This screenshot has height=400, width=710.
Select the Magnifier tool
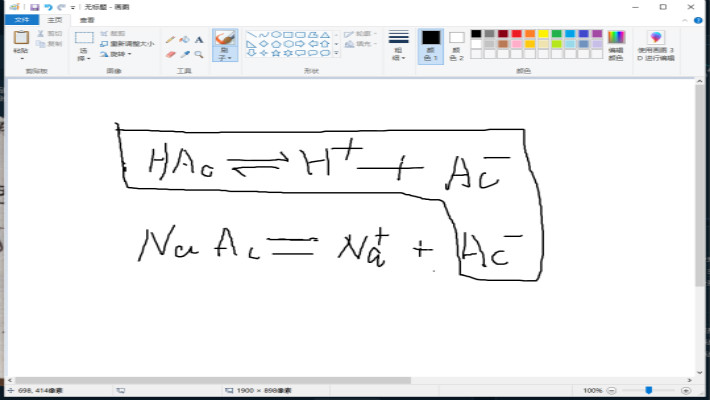point(198,54)
